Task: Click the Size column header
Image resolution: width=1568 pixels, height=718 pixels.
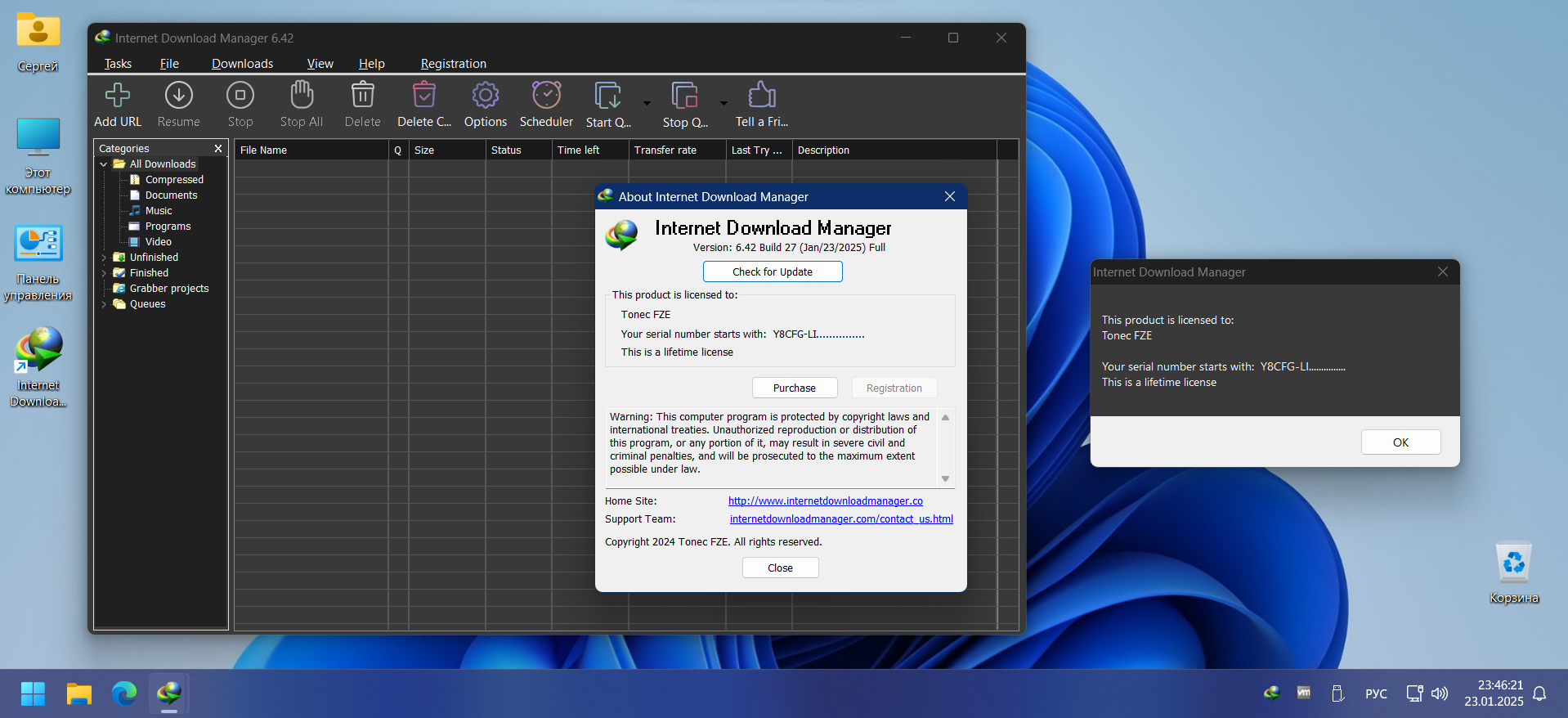Action: coord(447,150)
